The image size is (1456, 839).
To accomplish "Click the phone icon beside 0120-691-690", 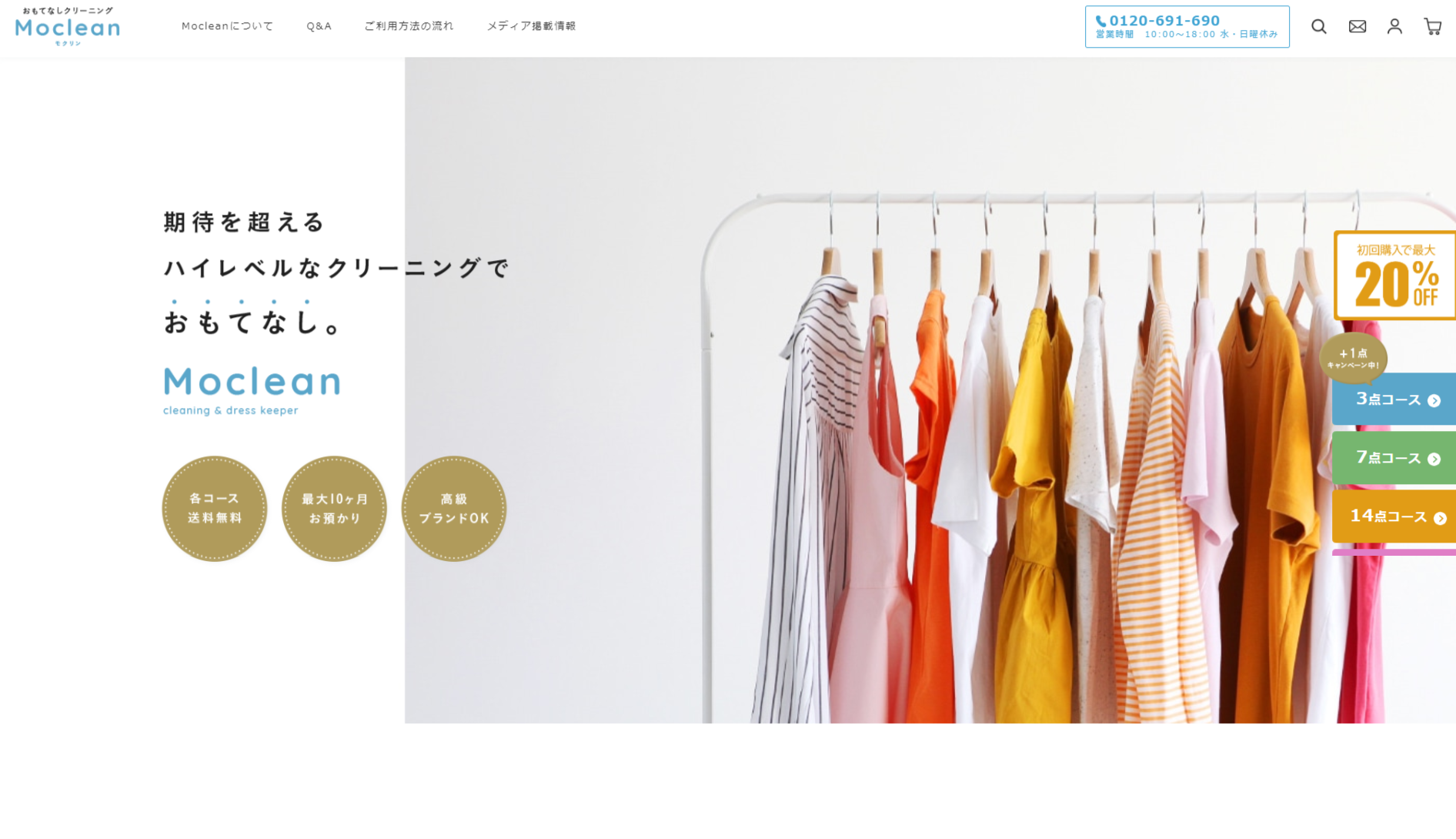I will pos(1101,22).
